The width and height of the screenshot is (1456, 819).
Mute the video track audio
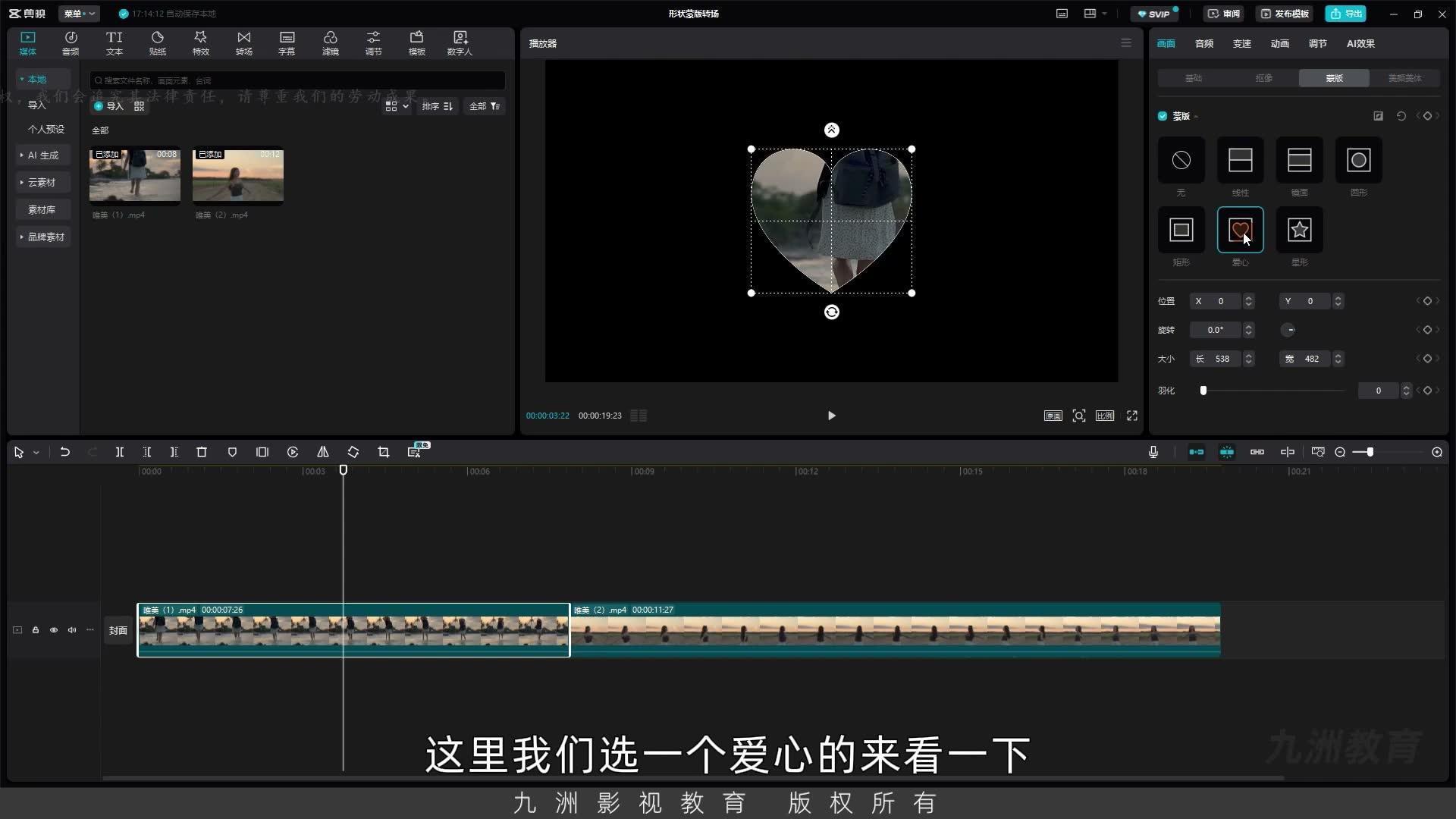coord(72,630)
